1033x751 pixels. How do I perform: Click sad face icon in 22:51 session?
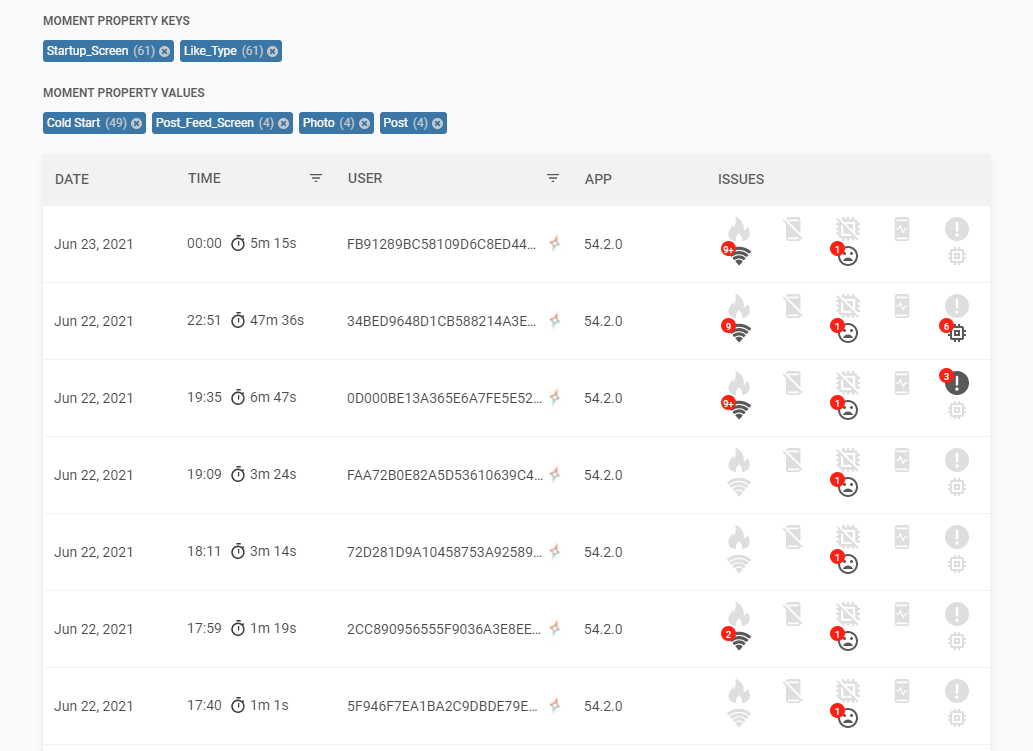pyautogui.click(x=848, y=333)
